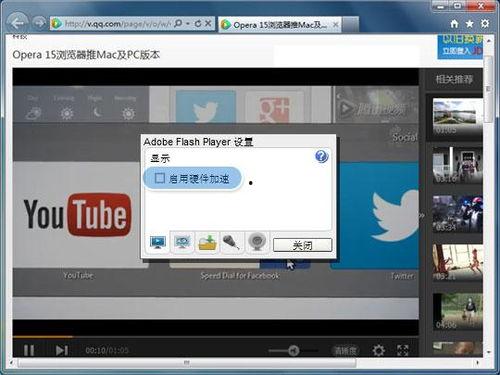Open the Microphone settings tab icon

point(232,242)
